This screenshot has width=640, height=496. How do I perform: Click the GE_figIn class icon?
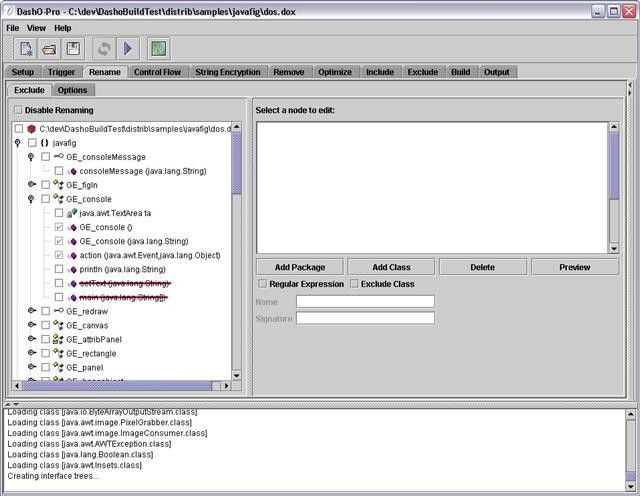[58, 185]
